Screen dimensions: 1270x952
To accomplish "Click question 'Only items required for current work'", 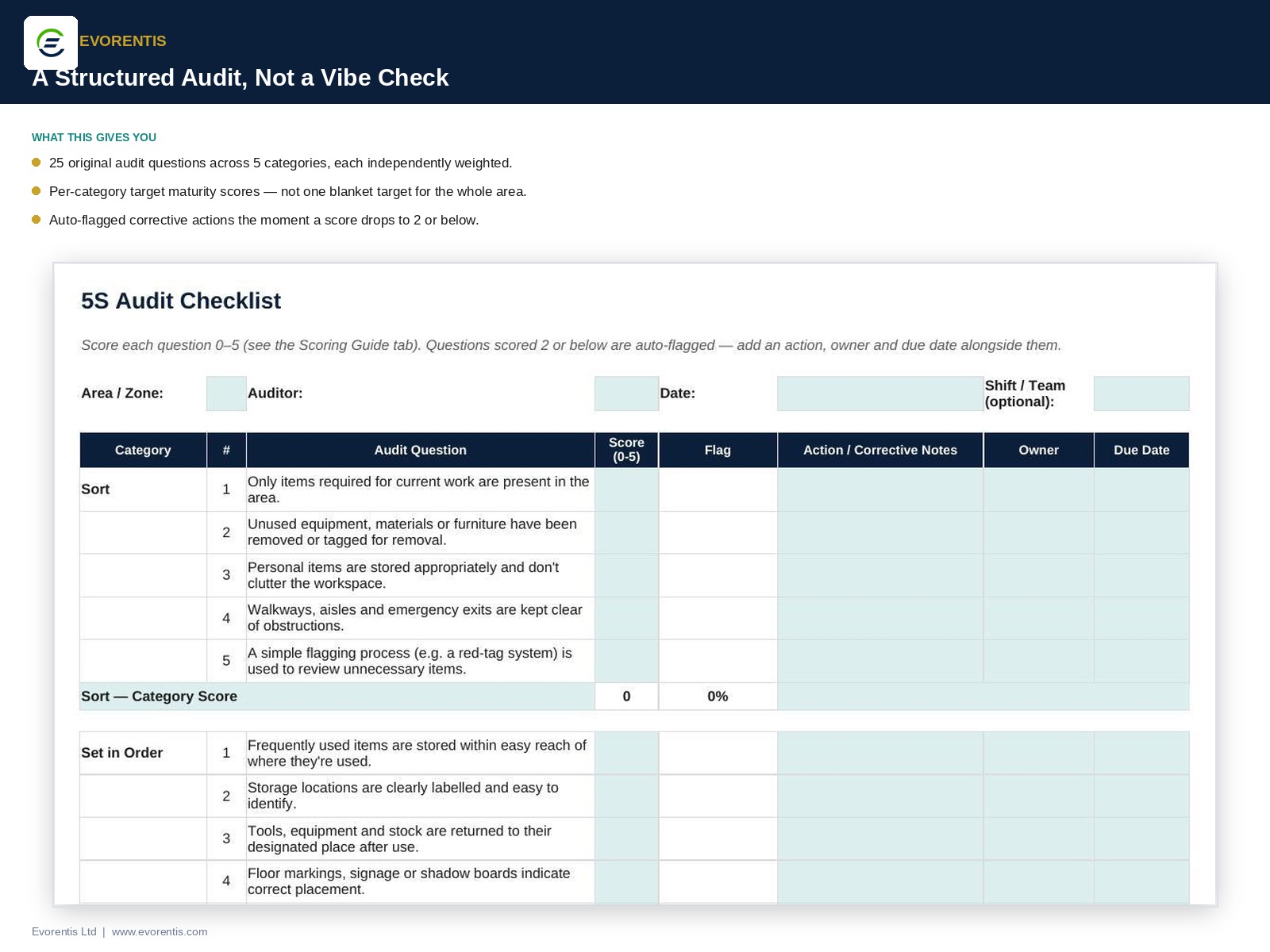I will point(421,489).
